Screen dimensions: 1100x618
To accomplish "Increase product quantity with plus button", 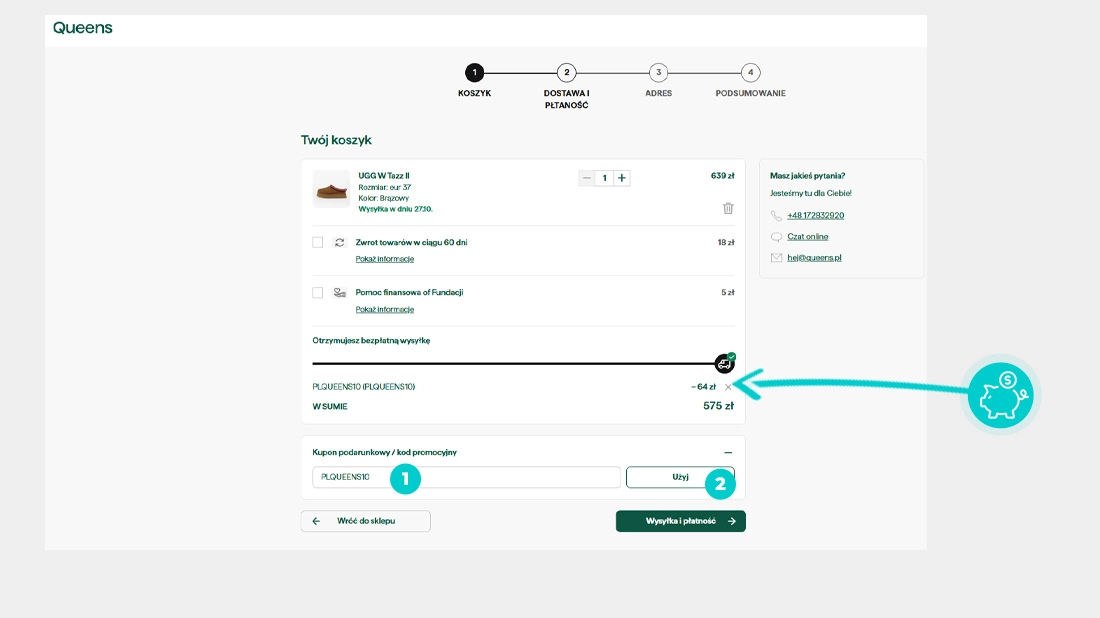I will tap(622, 178).
